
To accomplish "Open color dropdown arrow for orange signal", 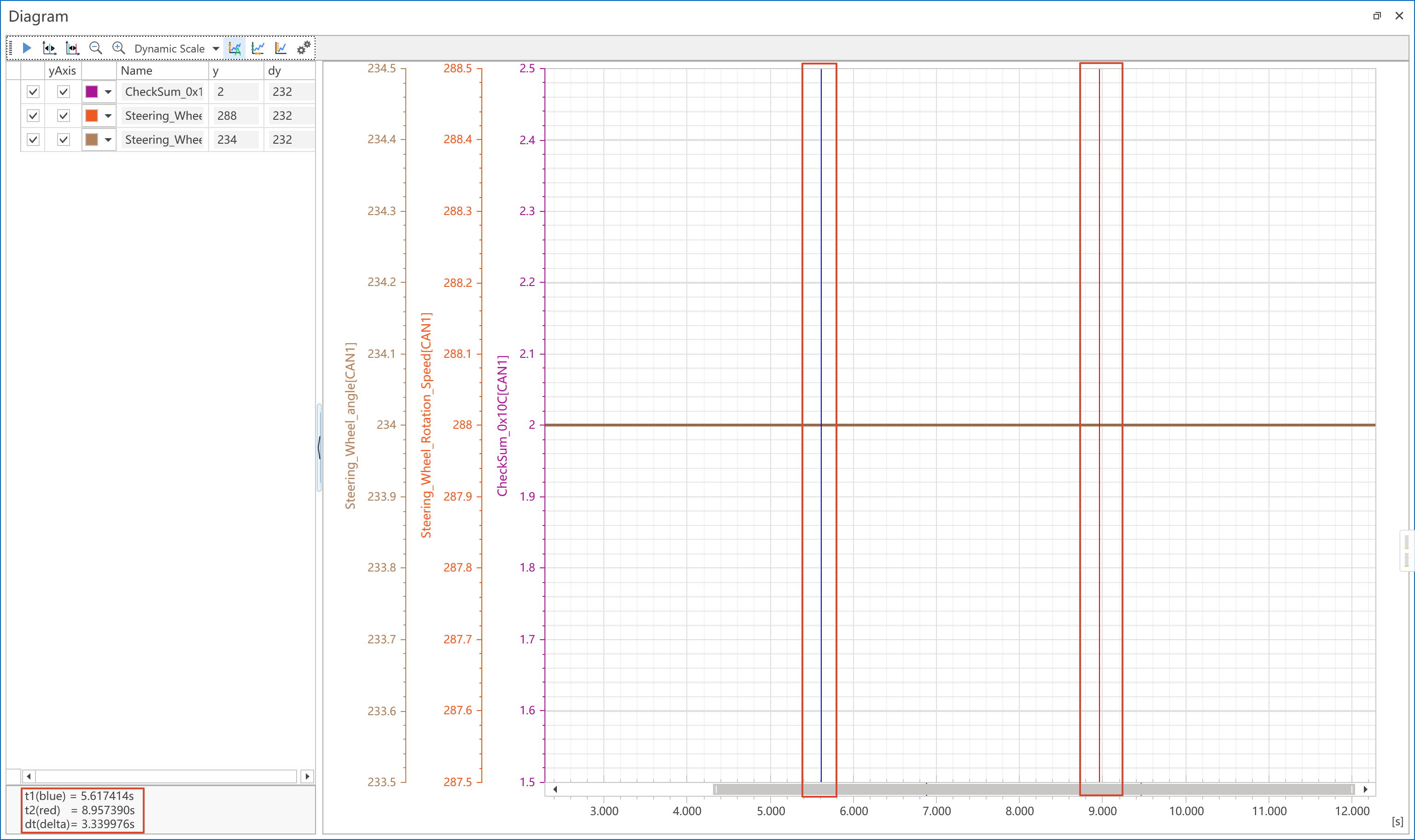I will [108, 116].
